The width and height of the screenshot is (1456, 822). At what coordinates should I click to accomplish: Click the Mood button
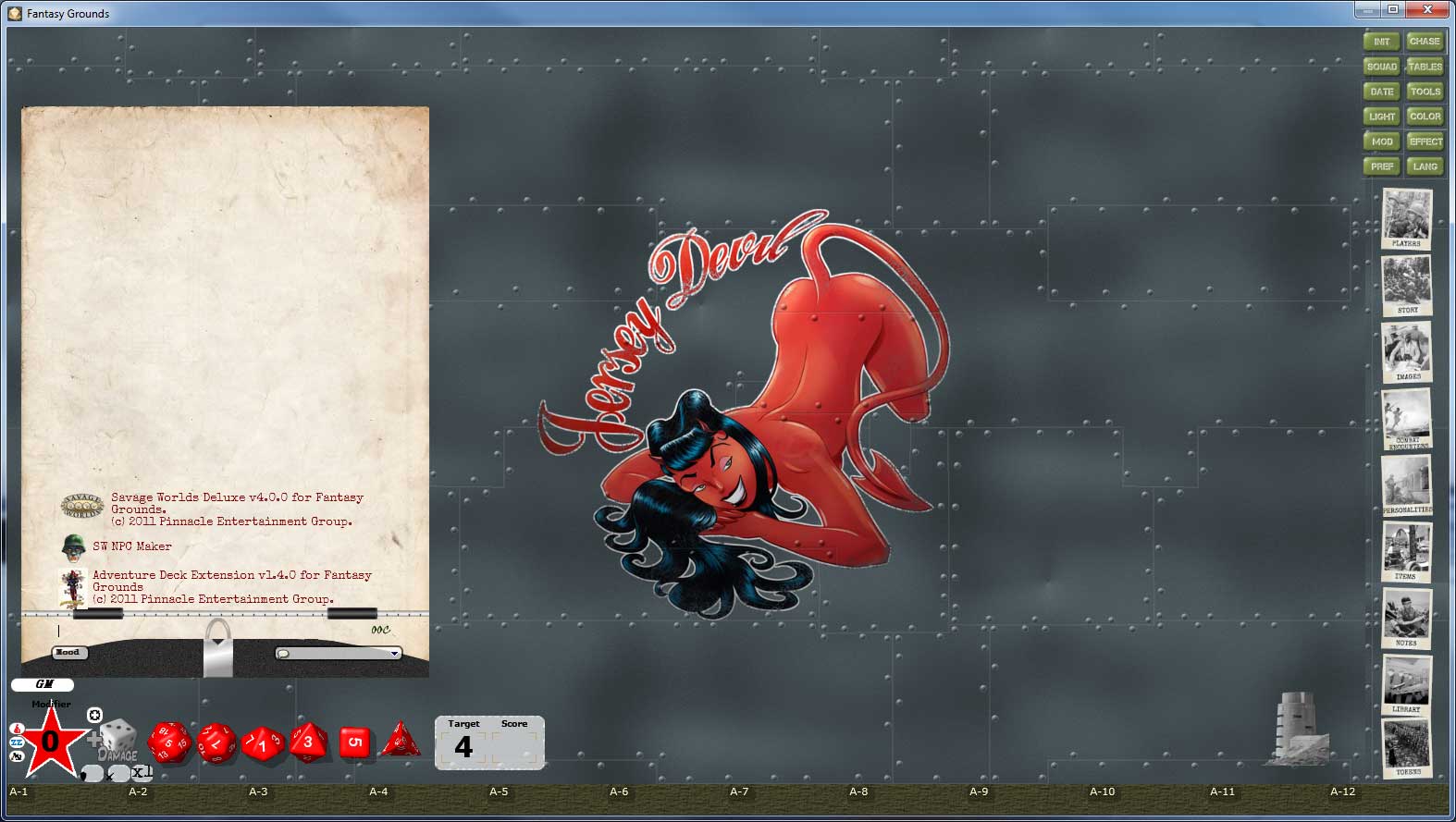[68, 653]
